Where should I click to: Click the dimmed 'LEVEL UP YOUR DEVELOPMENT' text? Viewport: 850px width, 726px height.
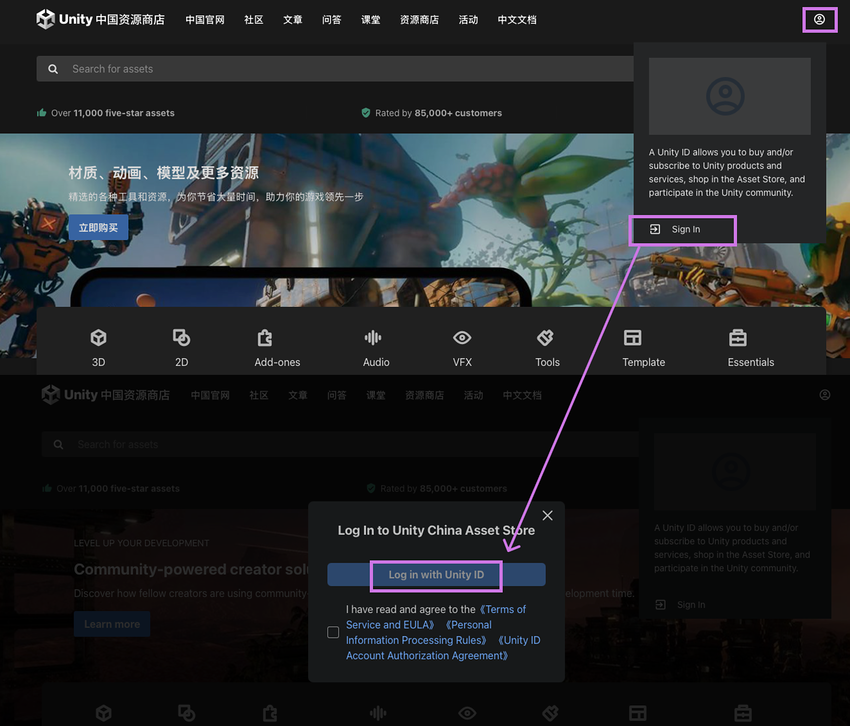coord(141,543)
